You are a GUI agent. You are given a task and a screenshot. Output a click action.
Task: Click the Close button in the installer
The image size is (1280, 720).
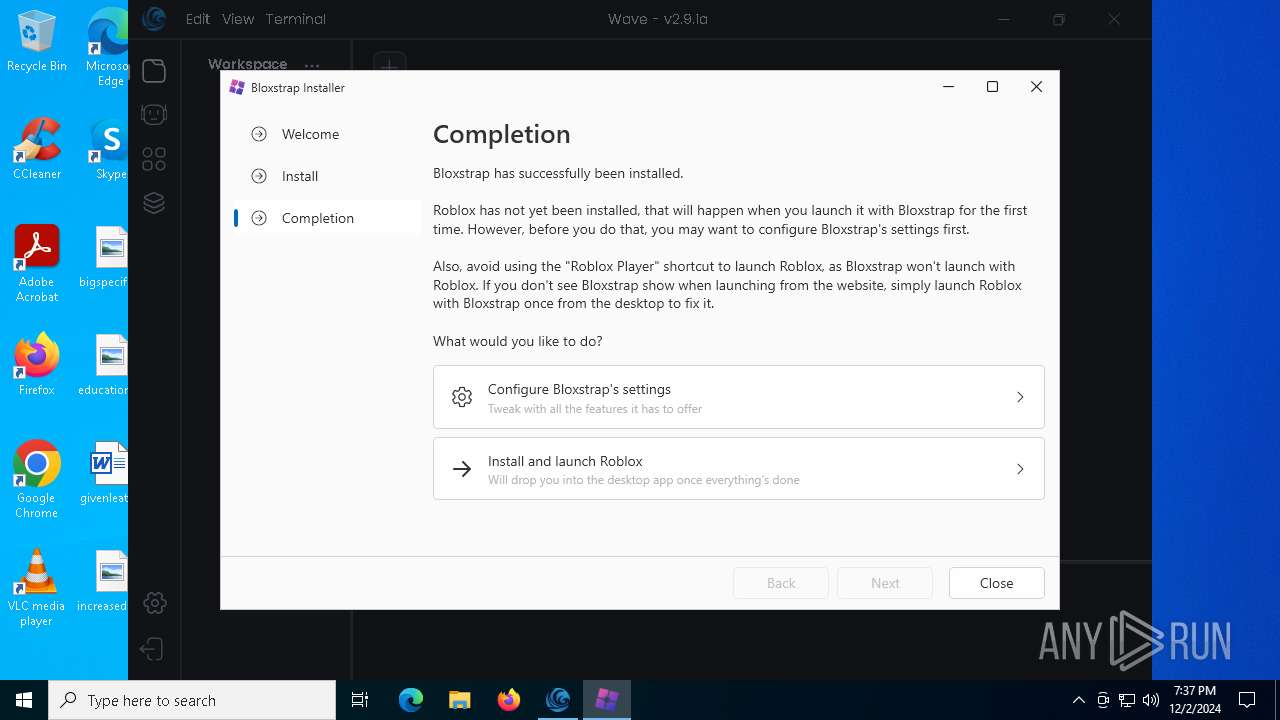coord(996,583)
